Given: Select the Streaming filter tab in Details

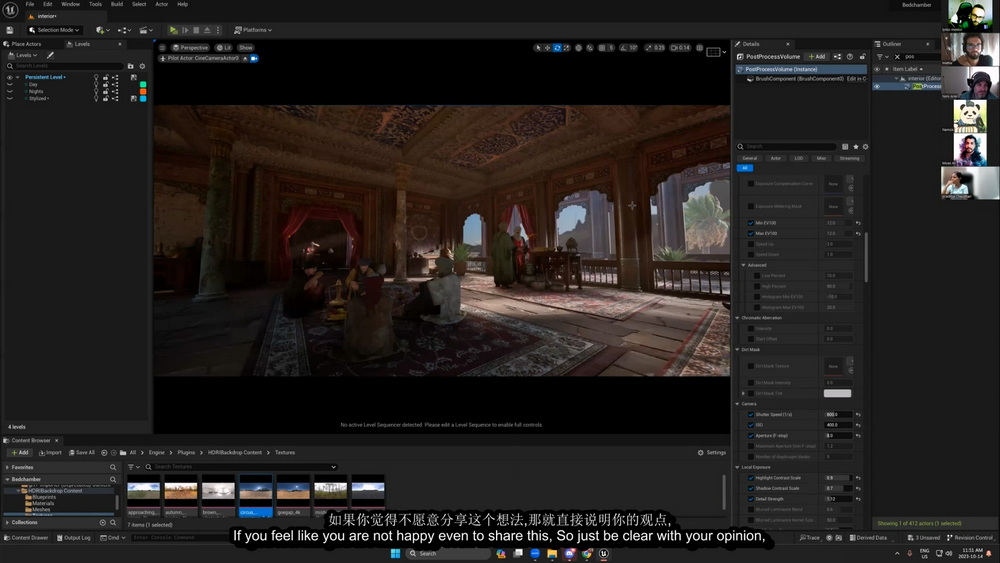Looking at the screenshot, I should 849,158.
